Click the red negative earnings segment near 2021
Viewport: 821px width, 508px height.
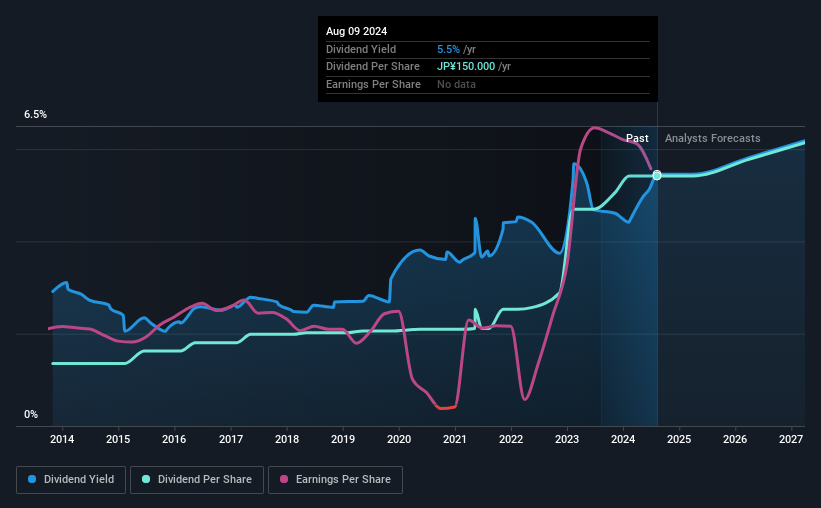(x=446, y=407)
